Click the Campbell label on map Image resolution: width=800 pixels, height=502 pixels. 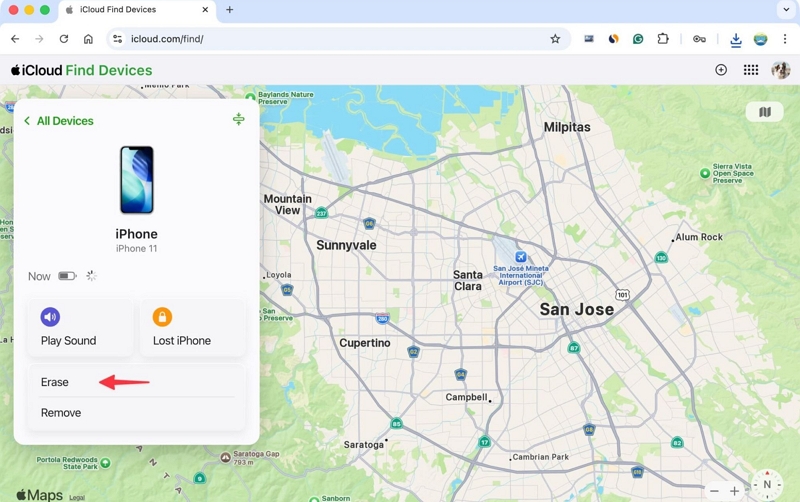click(x=466, y=397)
